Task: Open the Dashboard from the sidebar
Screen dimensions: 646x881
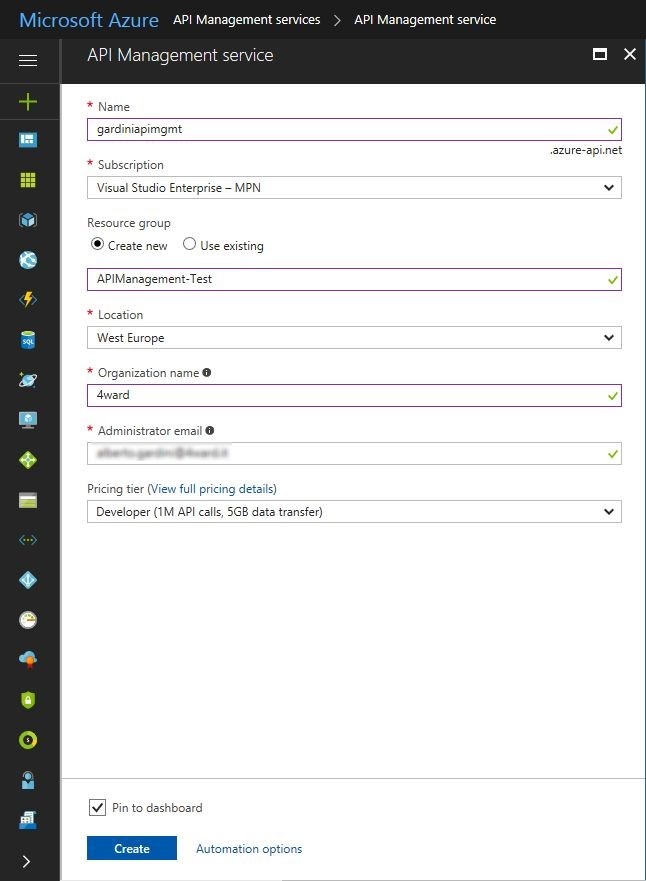Action: coord(29,140)
